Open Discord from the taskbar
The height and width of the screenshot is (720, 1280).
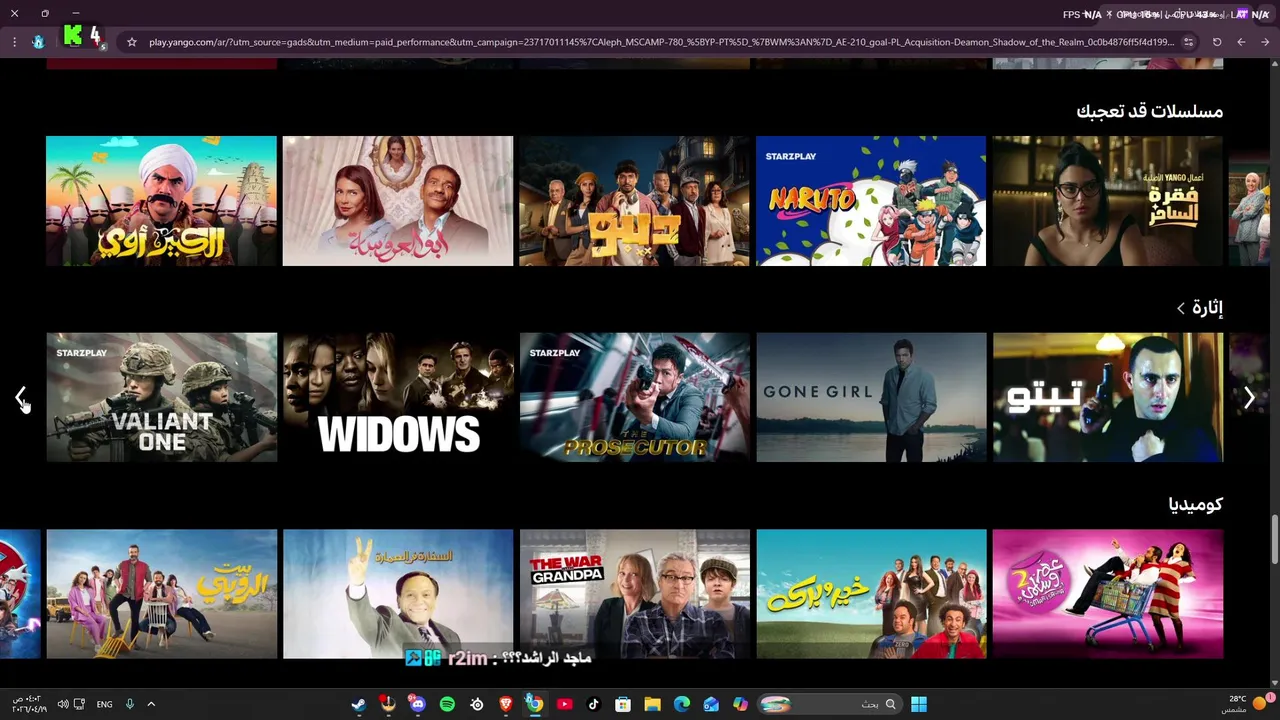tap(417, 704)
